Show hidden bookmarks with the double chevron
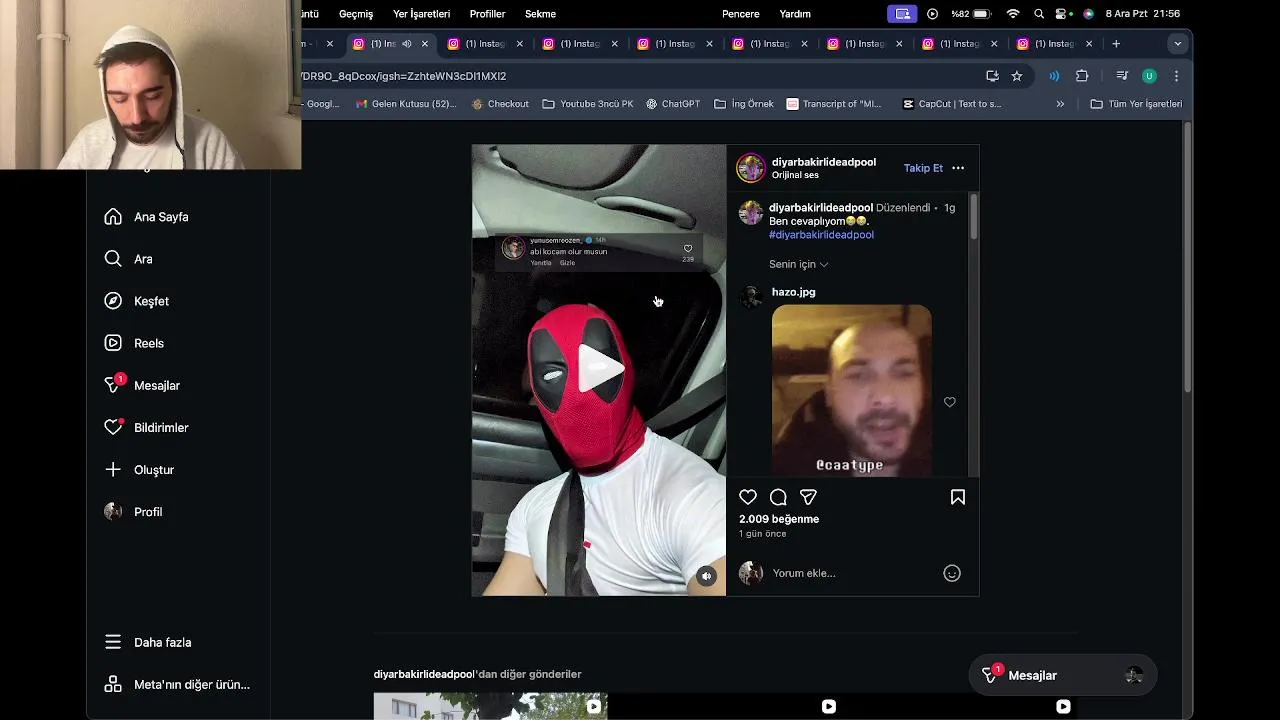 point(1060,104)
